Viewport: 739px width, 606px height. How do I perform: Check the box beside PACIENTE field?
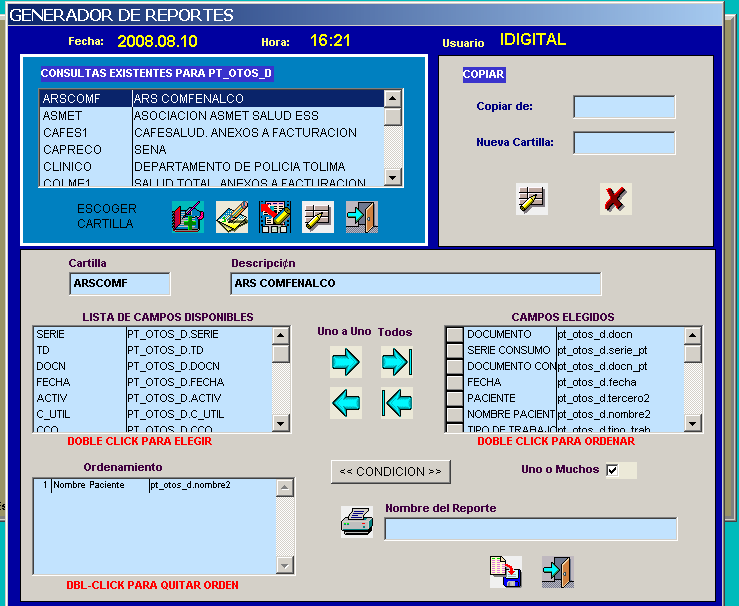coord(455,398)
